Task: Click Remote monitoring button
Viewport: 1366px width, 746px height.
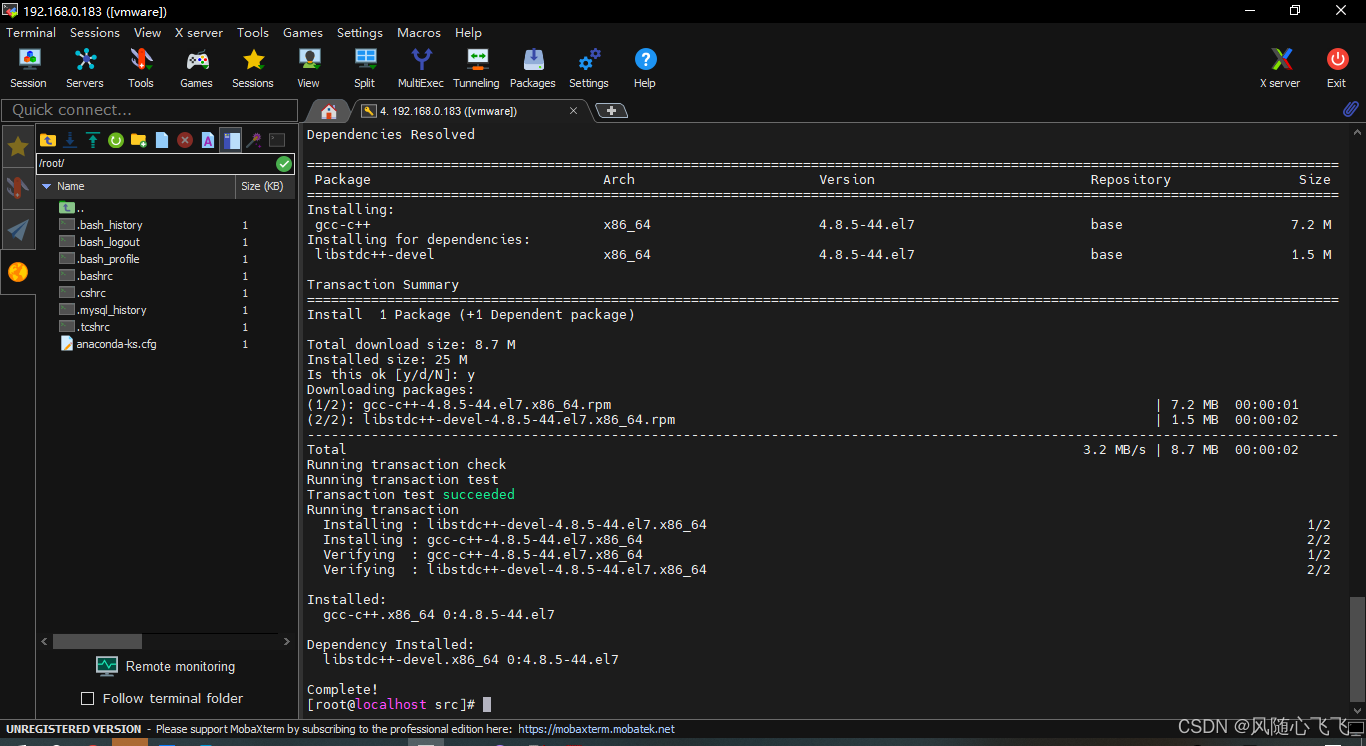Action: click(166, 666)
